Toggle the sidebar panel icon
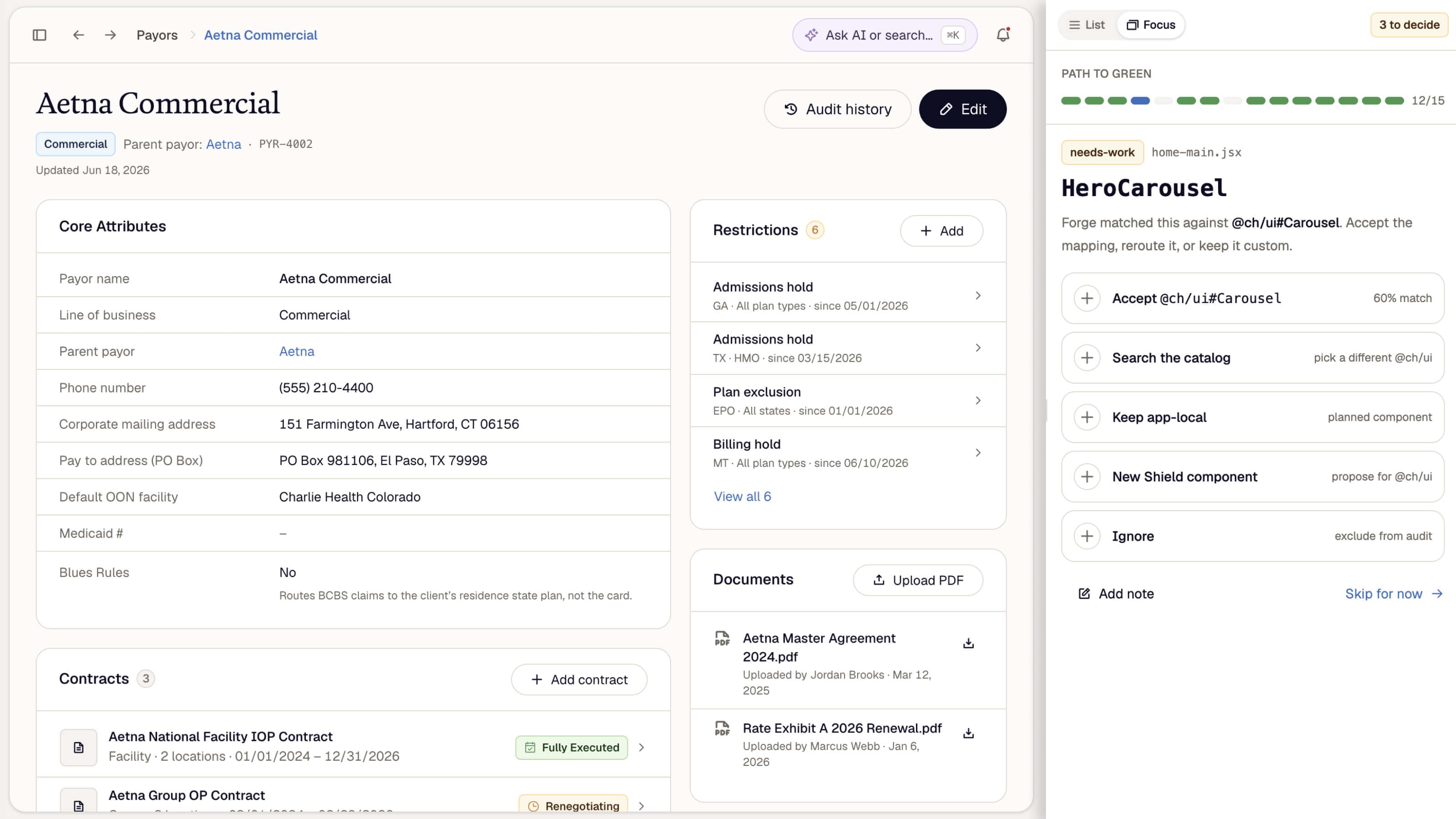Image resolution: width=1456 pixels, height=819 pixels. pyautogui.click(x=40, y=35)
